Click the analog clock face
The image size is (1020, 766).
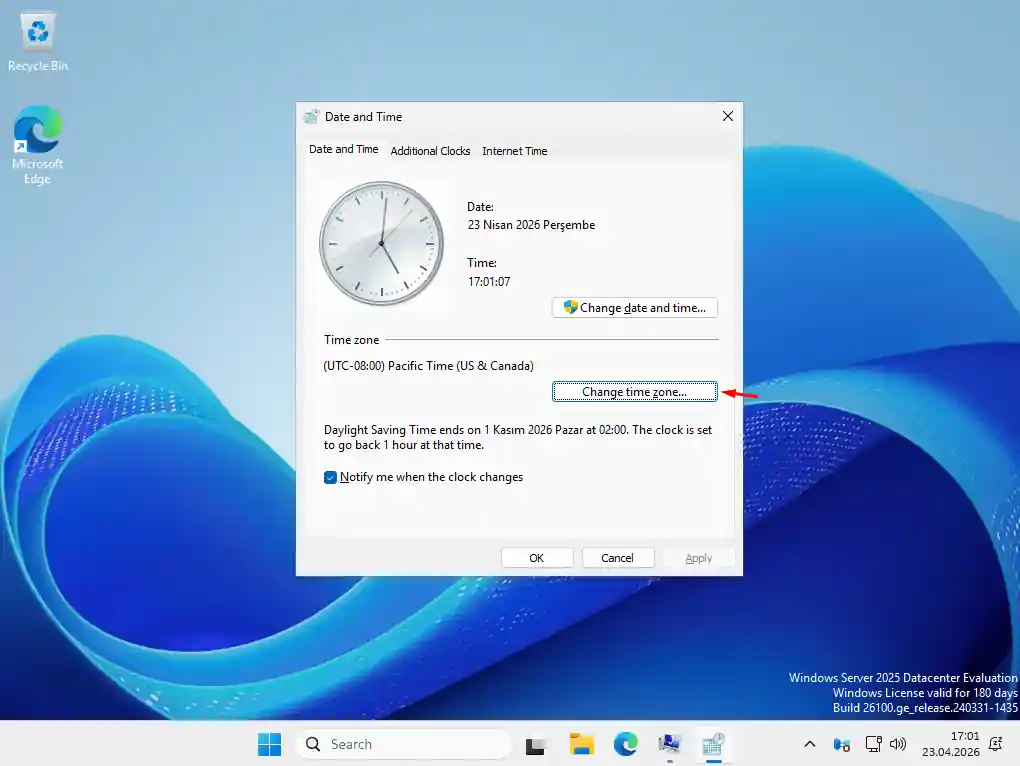[x=381, y=243]
